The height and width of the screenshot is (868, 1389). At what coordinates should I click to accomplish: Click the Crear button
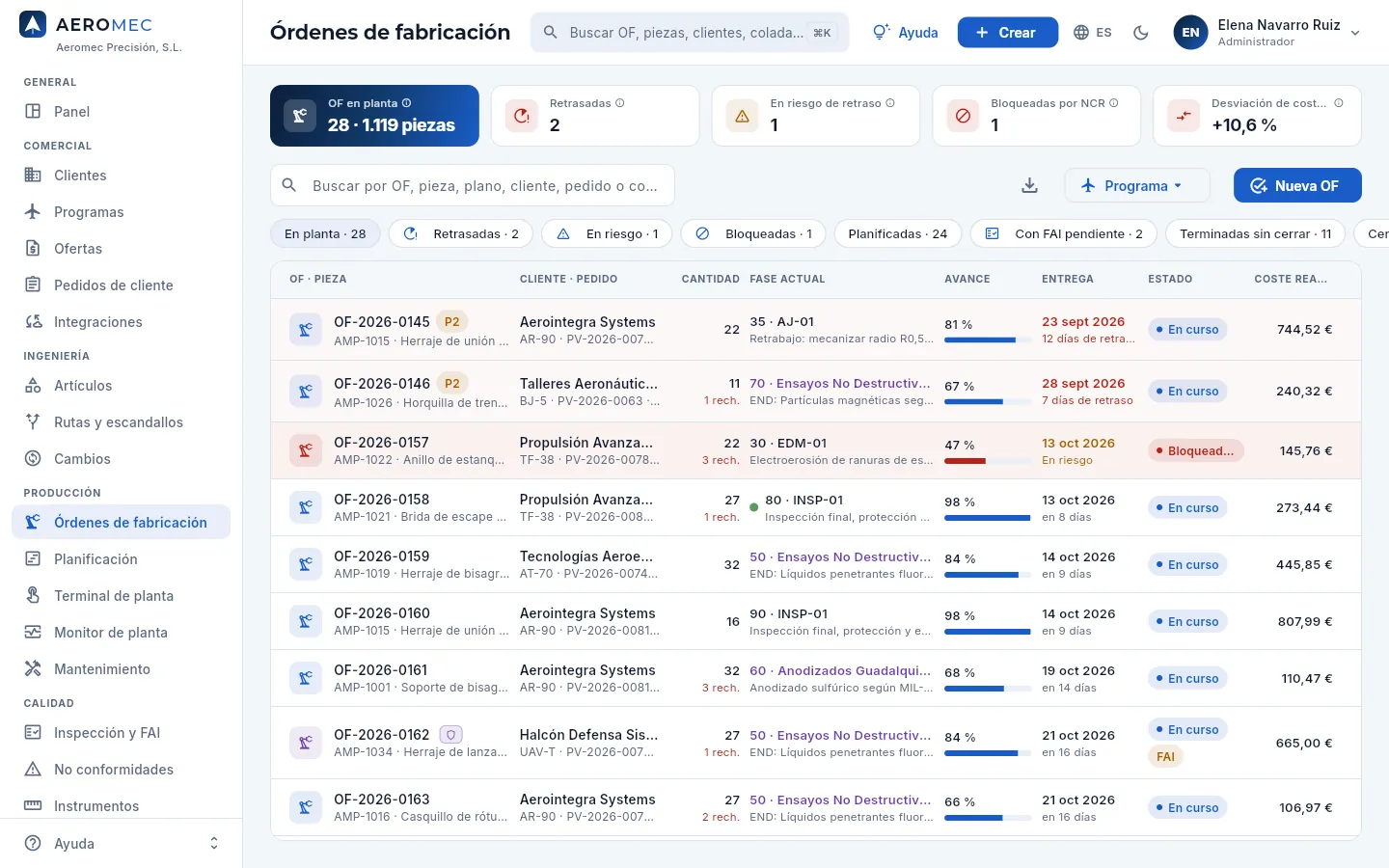pyautogui.click(x=1007, y=33)
